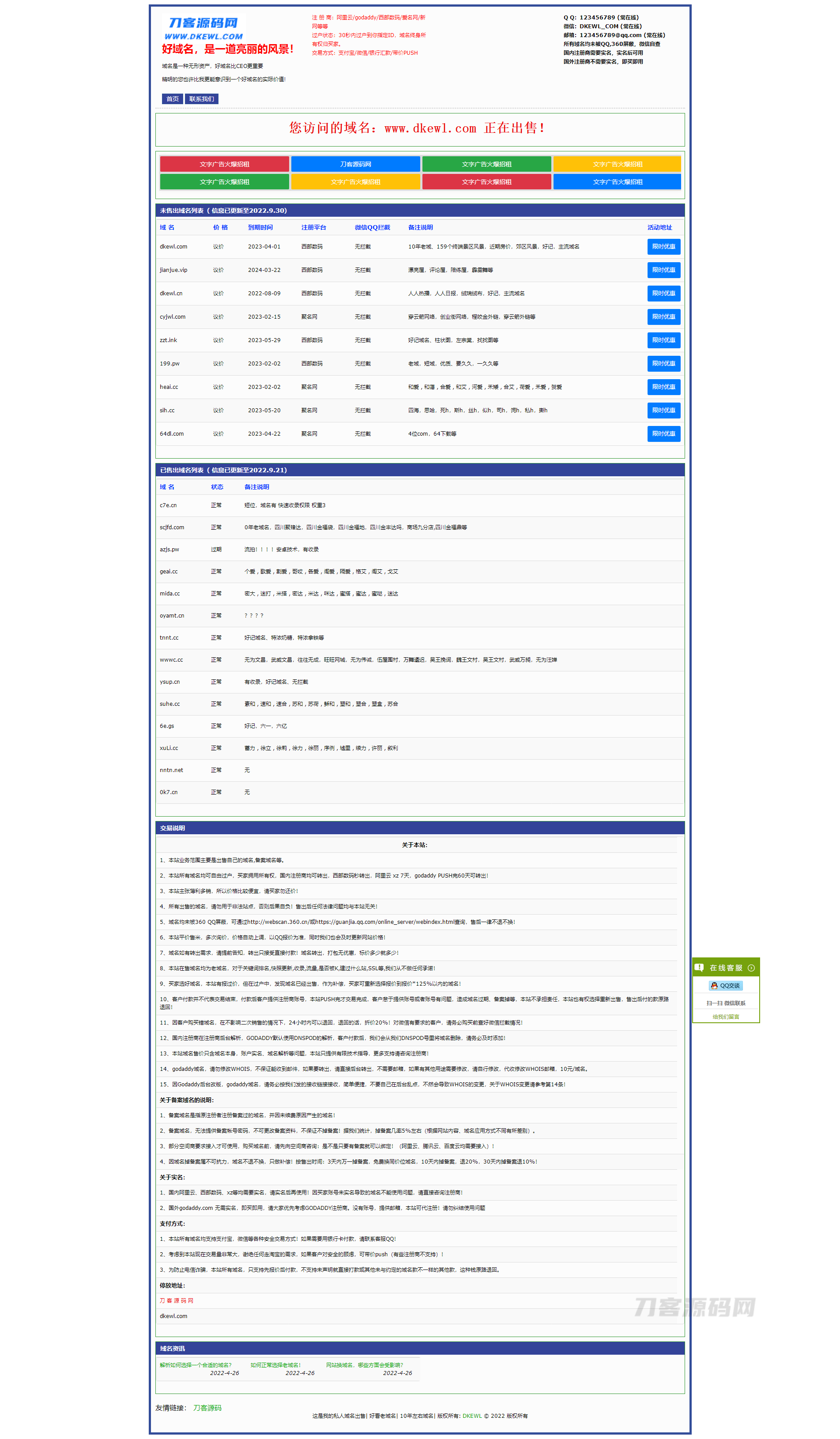
Task: Click the 限时优惠 button for jianjue.vip
Action: (x=663, y=270)
